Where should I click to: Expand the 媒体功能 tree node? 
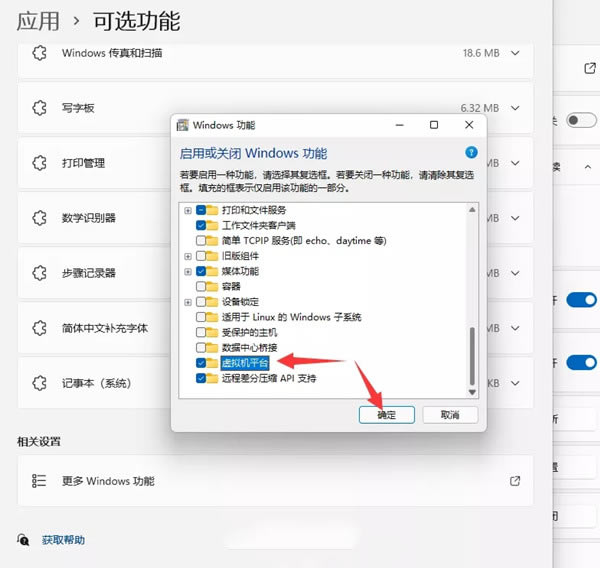(188, 271)
